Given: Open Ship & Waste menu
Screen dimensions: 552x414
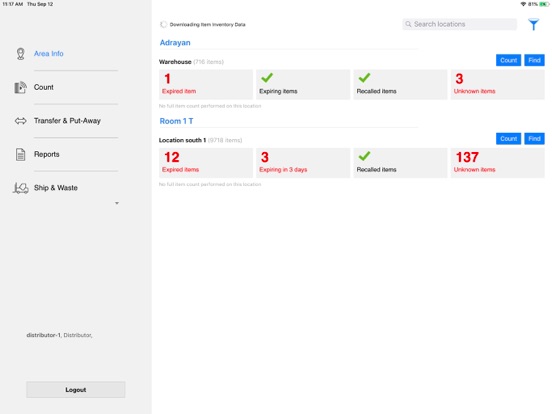Looking at the screenshot, I should [56, 188].
